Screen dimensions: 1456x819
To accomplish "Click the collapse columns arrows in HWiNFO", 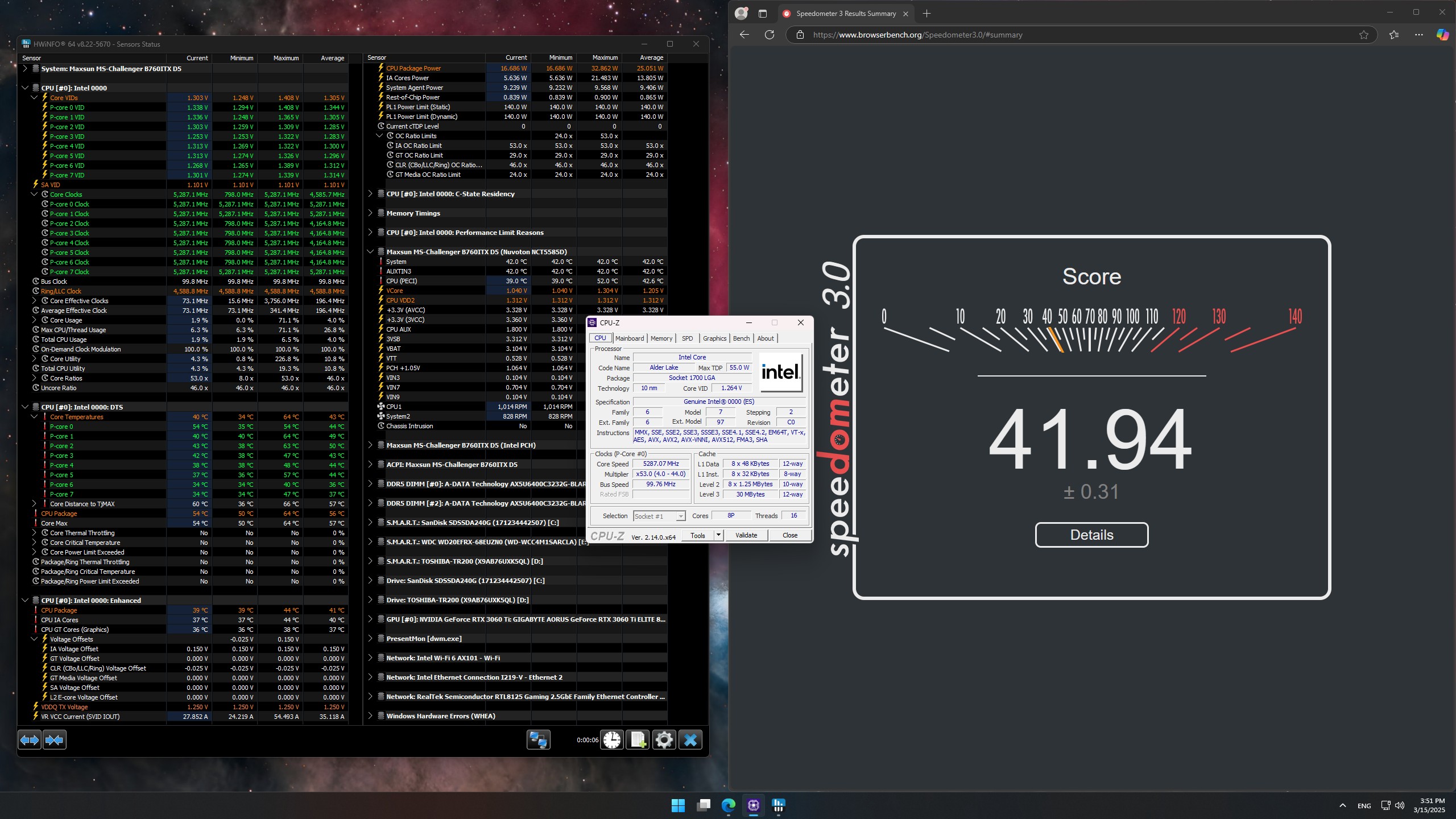I will click(x=55, y=740).
